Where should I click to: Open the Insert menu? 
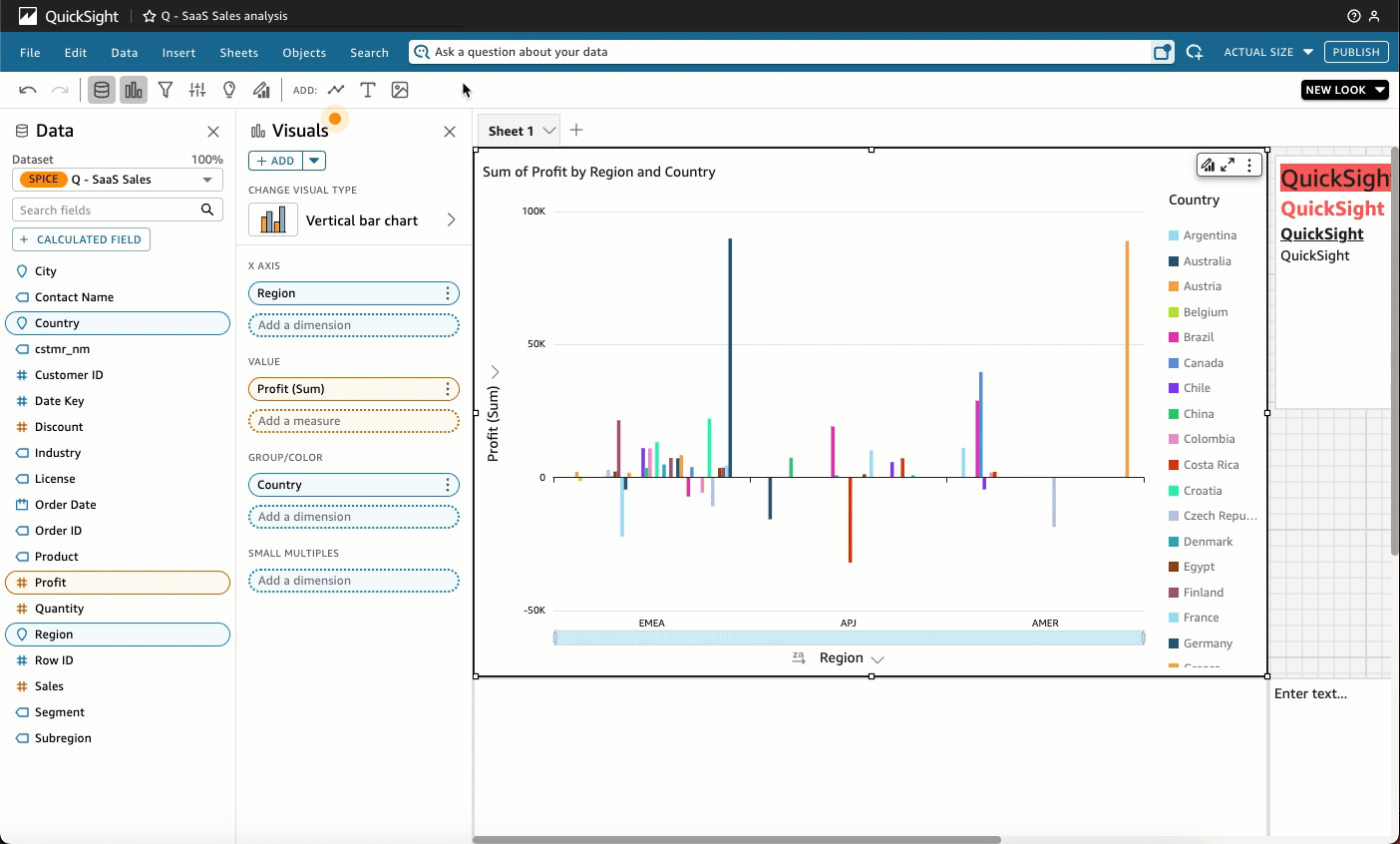click(x=179, y=53)
